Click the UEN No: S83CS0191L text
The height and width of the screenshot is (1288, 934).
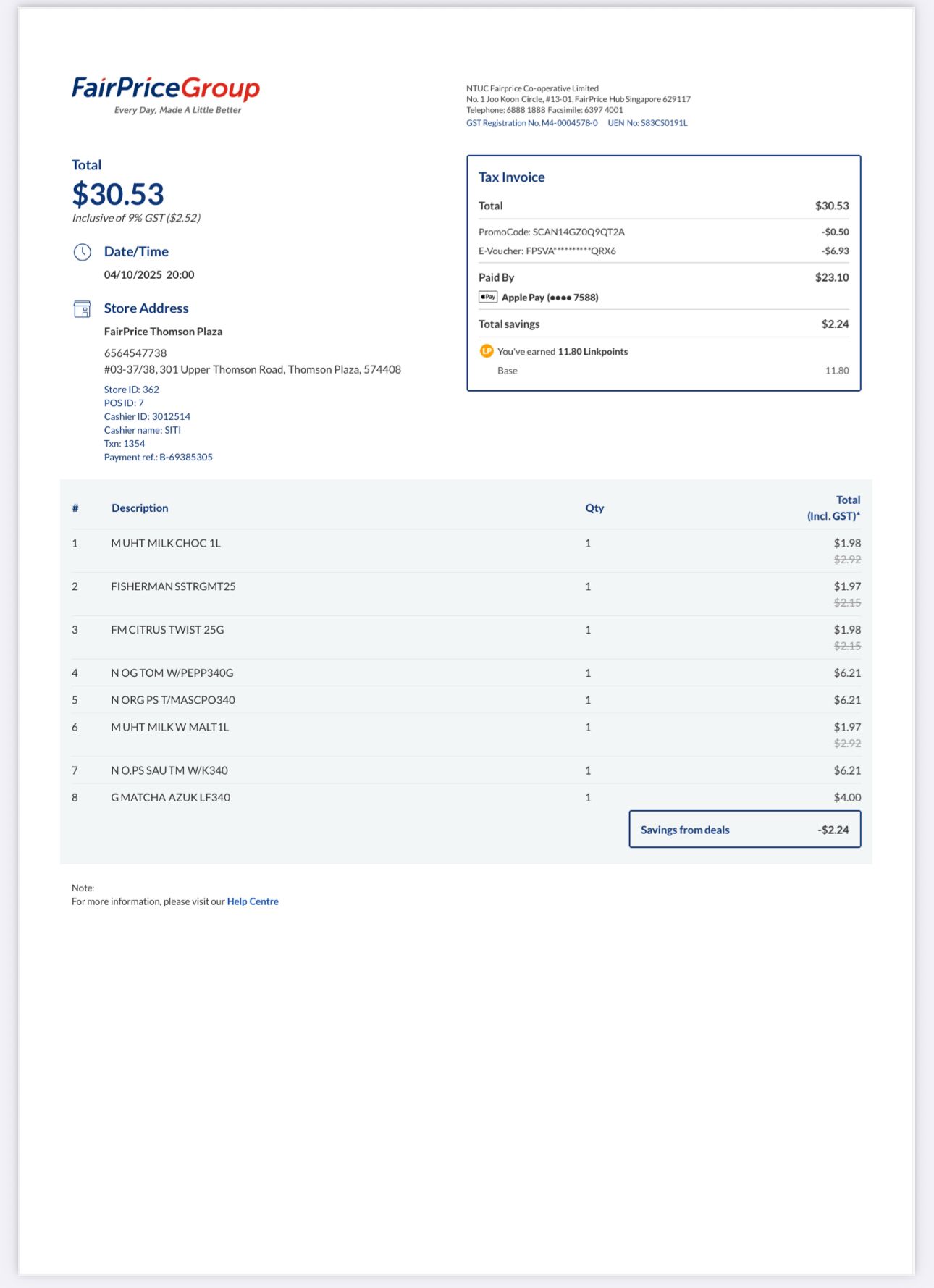click(647, 123)
